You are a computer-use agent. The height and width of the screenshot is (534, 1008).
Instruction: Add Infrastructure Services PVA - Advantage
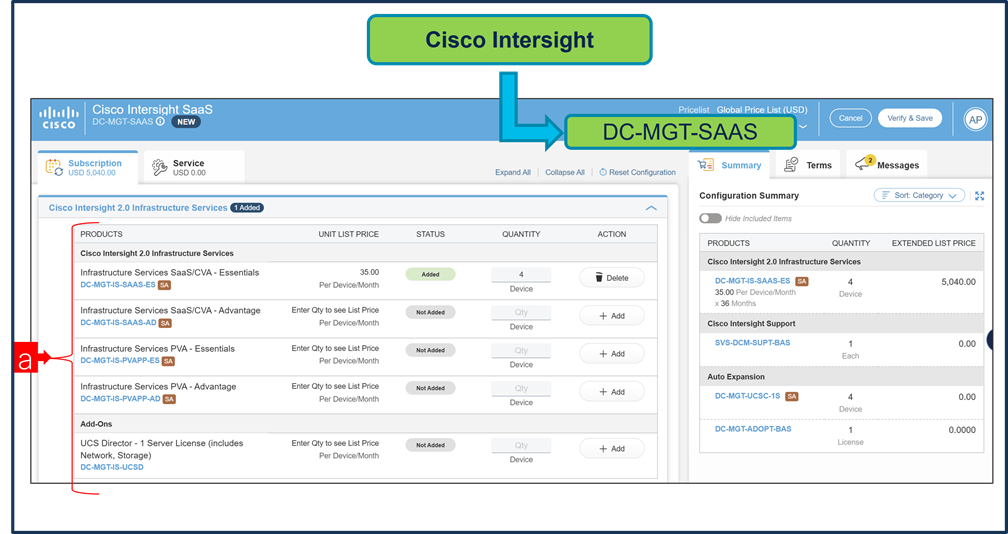click(x=611, y=391)
